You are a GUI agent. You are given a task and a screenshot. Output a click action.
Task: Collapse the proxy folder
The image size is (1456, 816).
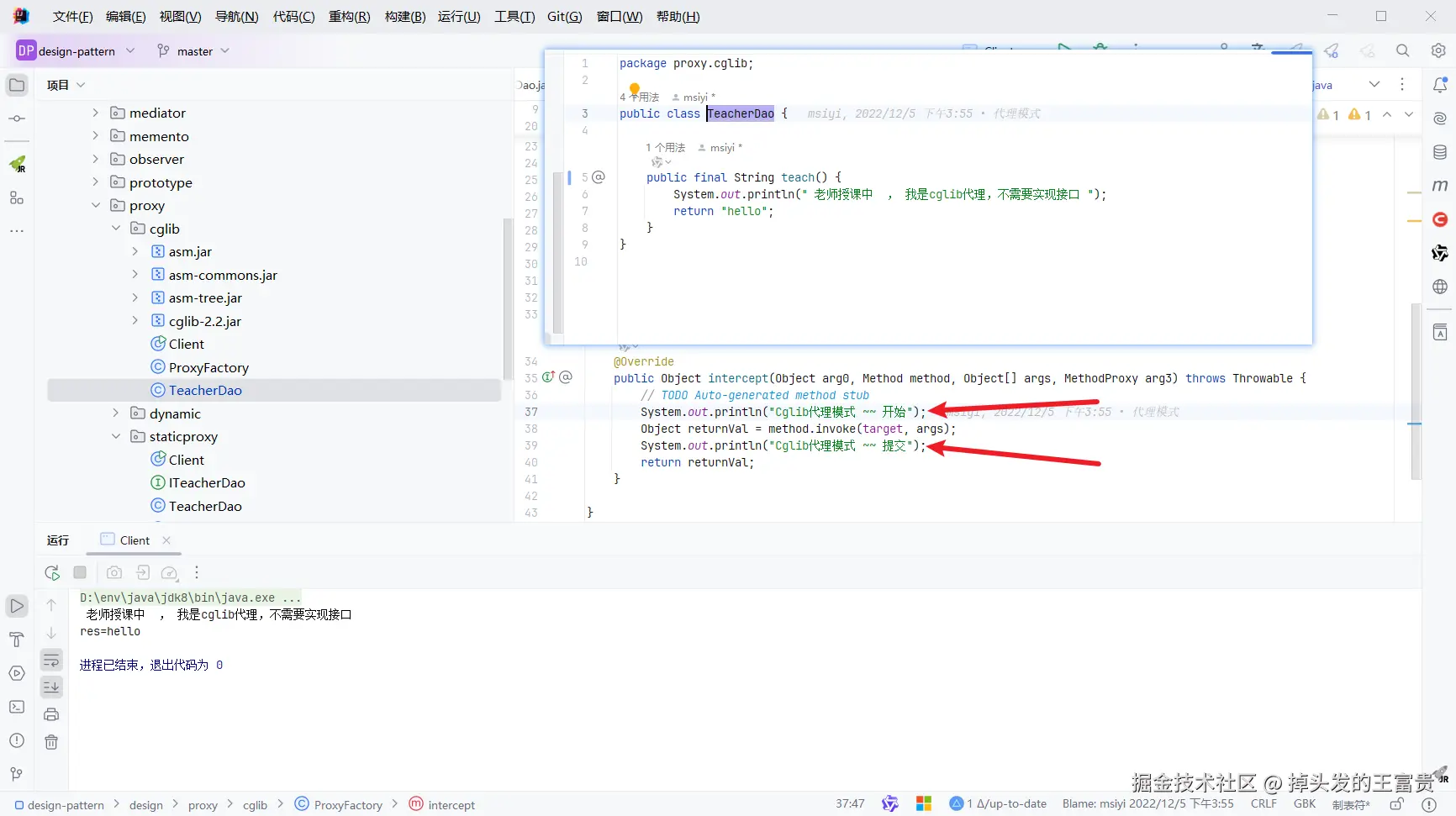point(96,205)
